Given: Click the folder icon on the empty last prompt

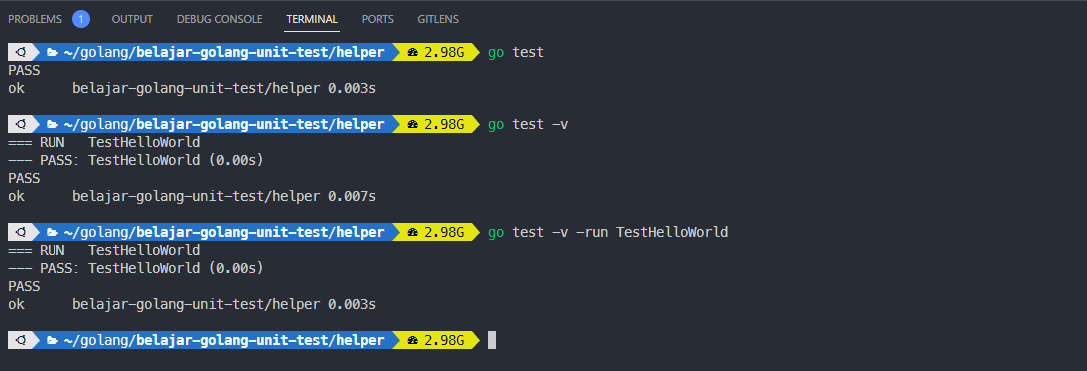Looking at the screenshot, I should pyautogui.click(x=52, y=340).
